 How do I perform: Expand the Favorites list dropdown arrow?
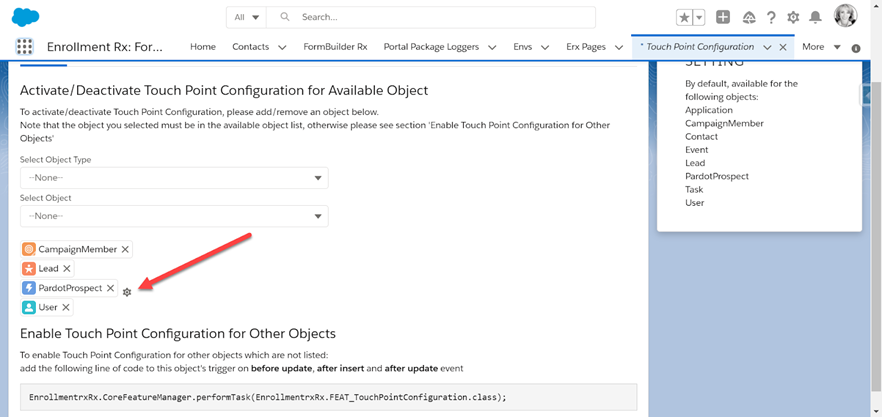699,18
